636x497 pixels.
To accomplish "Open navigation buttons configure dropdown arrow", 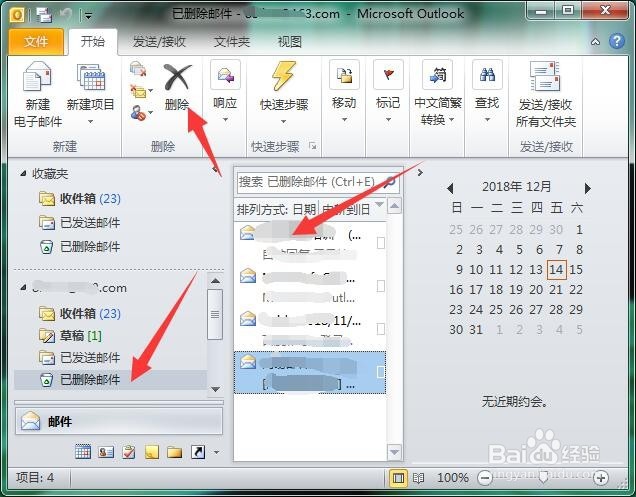I will (216, 452).
